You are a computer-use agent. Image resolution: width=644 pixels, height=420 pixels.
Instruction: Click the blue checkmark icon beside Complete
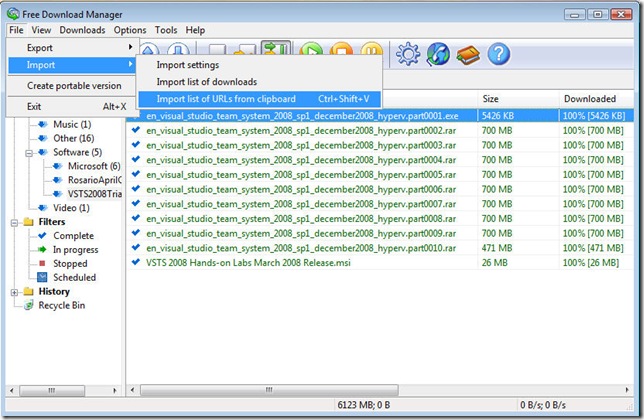coord(42,236)
